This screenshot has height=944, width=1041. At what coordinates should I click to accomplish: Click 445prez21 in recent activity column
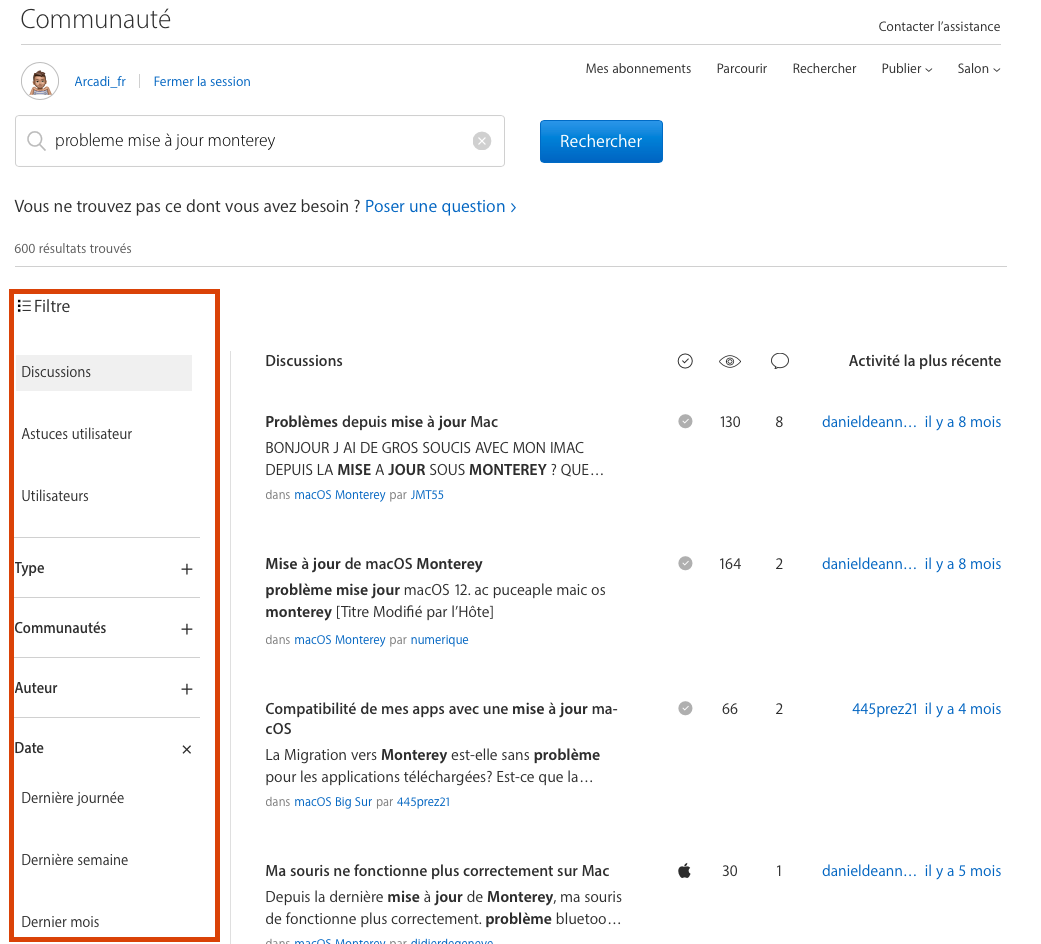point(884,709)
